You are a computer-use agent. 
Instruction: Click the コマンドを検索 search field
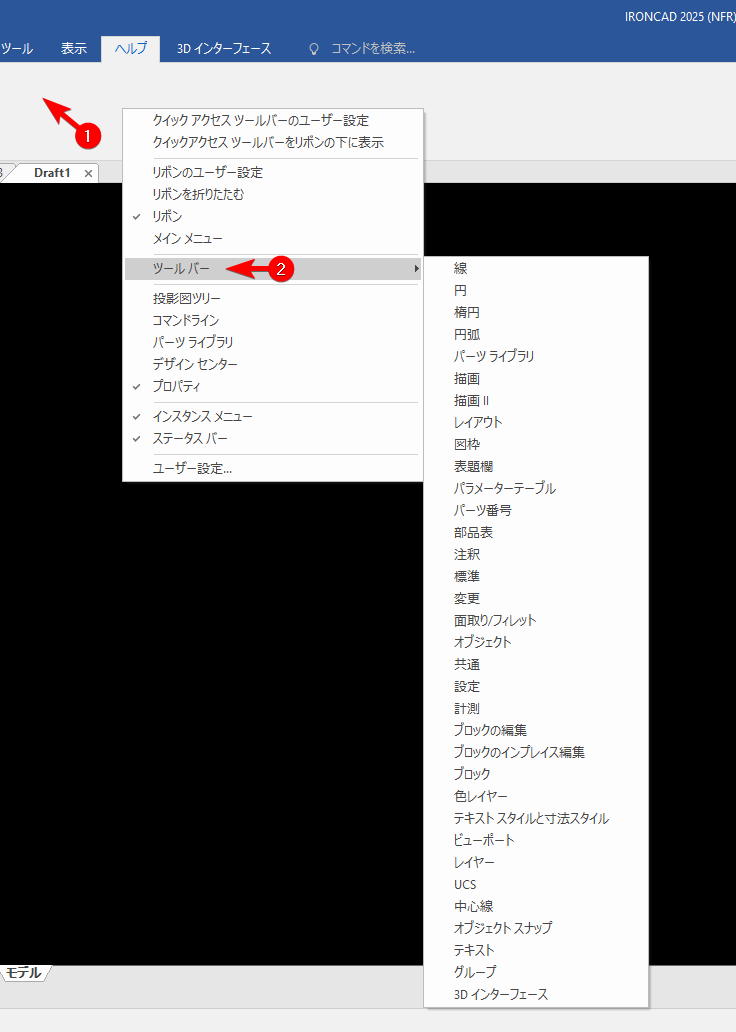coord(373,49)
